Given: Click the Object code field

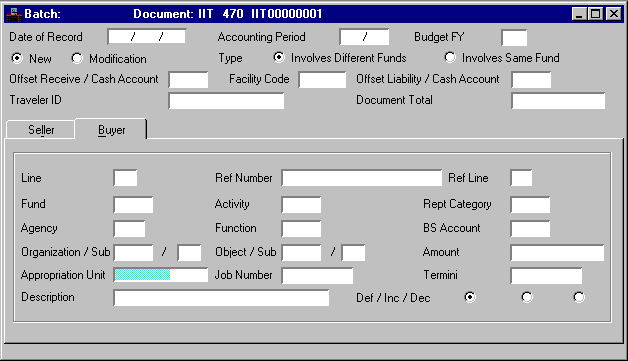Looking at the screenshot, I should coord(301,253).
